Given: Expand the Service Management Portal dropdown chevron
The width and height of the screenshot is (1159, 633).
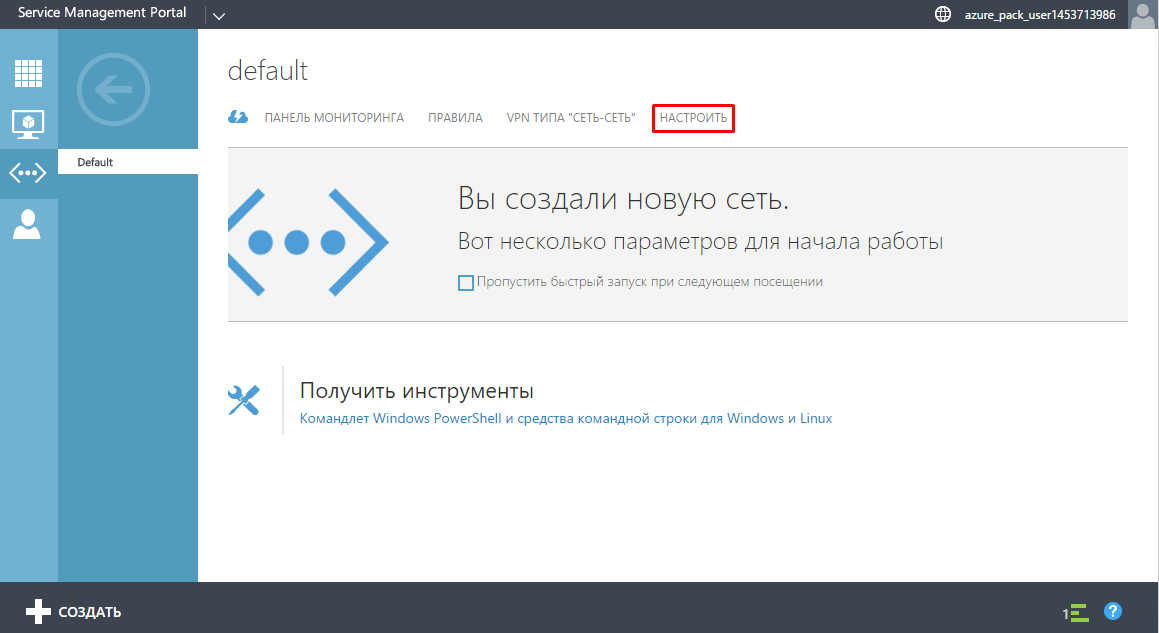Looking at the screenshot, I should pos(219,15).
